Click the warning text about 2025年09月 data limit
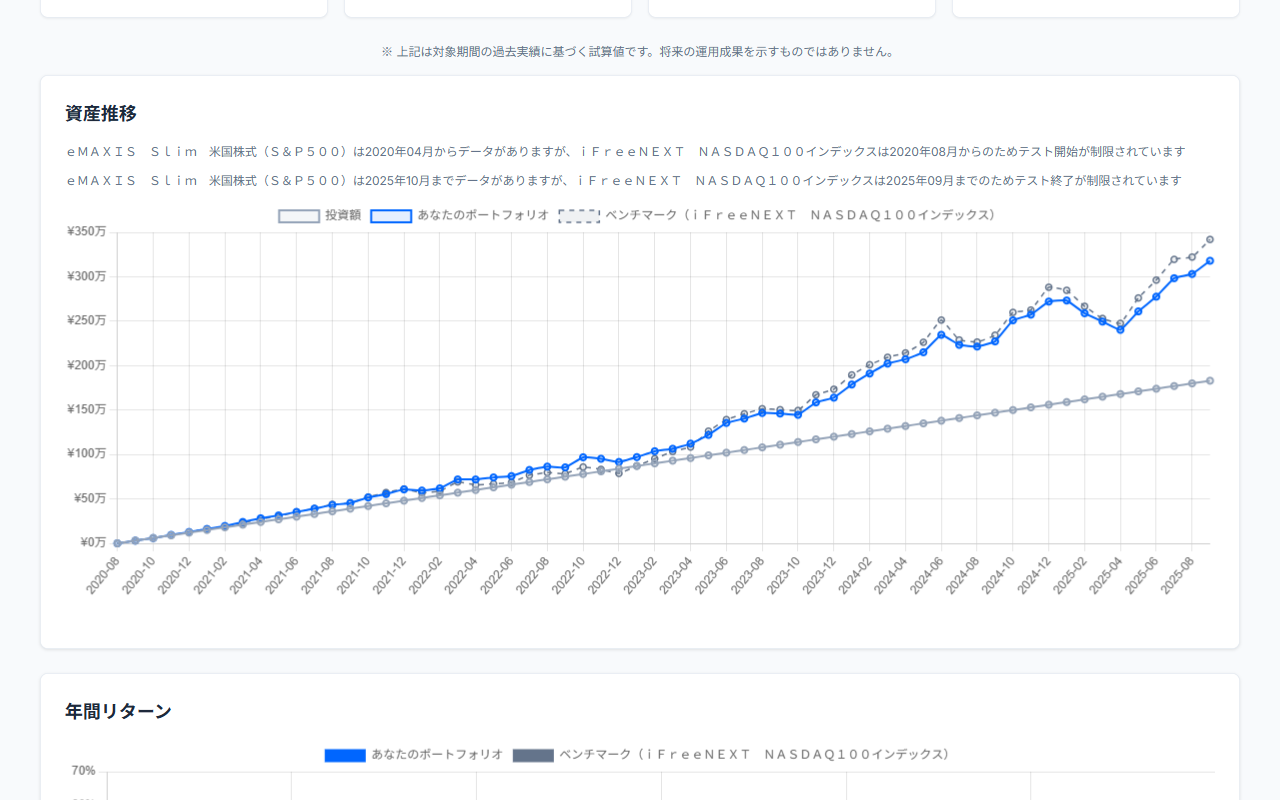 click(627, 181)
